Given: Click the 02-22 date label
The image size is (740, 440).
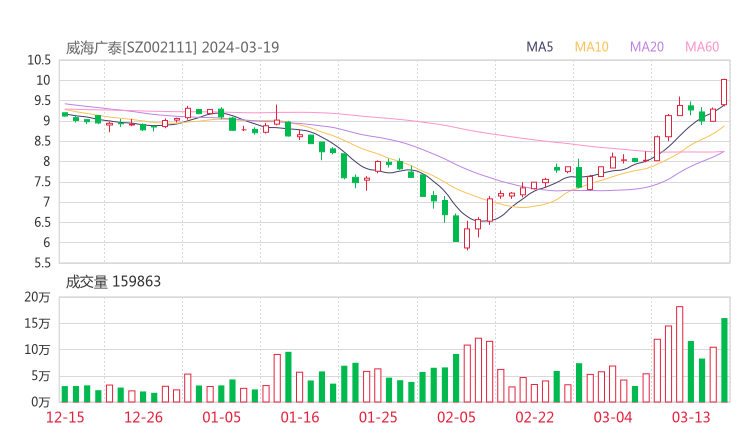Looking at the screenshot, I should [534, 418].
